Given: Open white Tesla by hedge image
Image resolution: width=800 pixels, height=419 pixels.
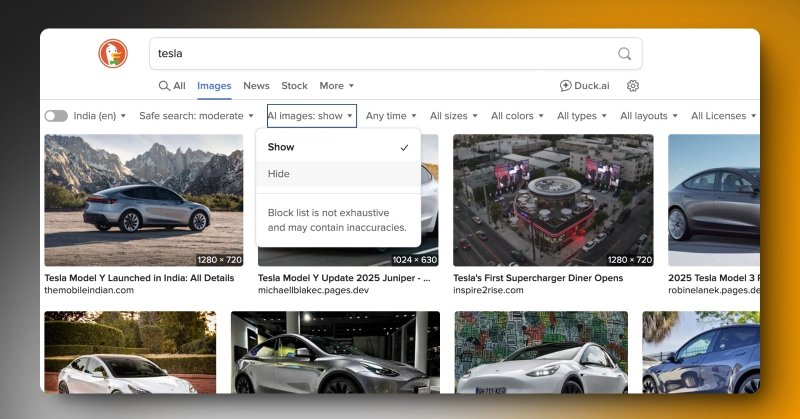Looking at the screenshot, I should (x=130, y=352).
